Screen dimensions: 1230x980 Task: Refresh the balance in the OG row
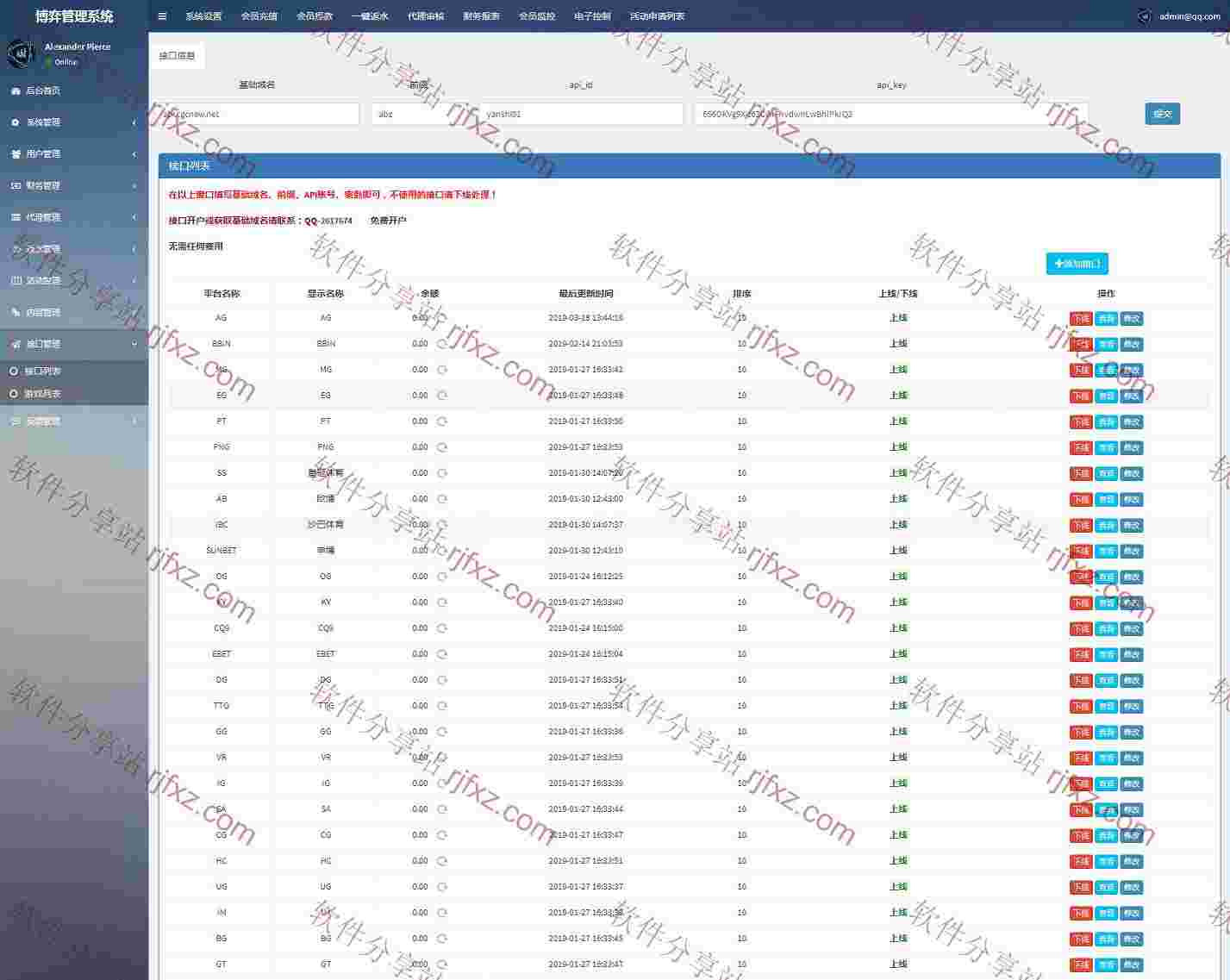point(442,577)
